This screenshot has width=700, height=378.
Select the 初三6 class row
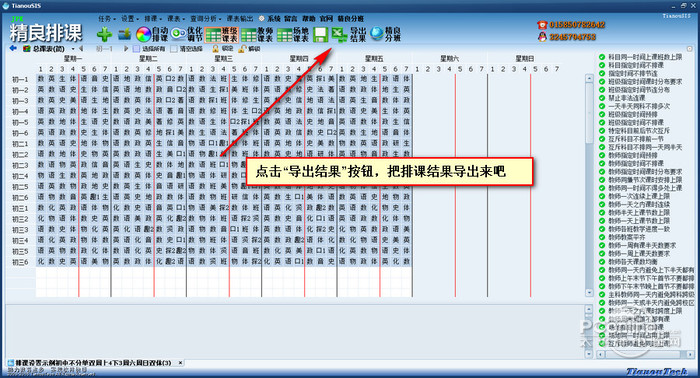[x=20, y=262]
